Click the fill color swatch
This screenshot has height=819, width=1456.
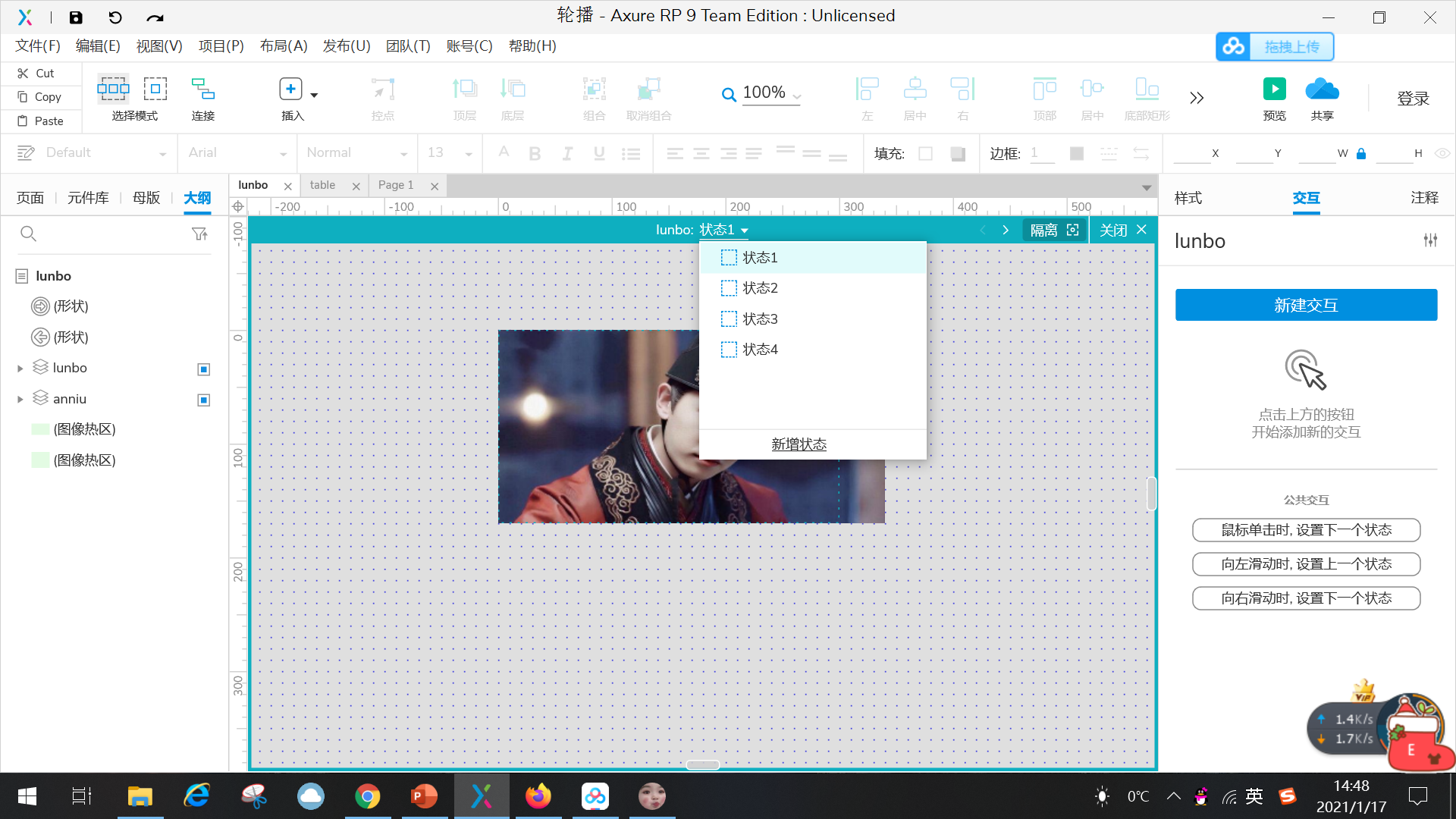point(925,154)
